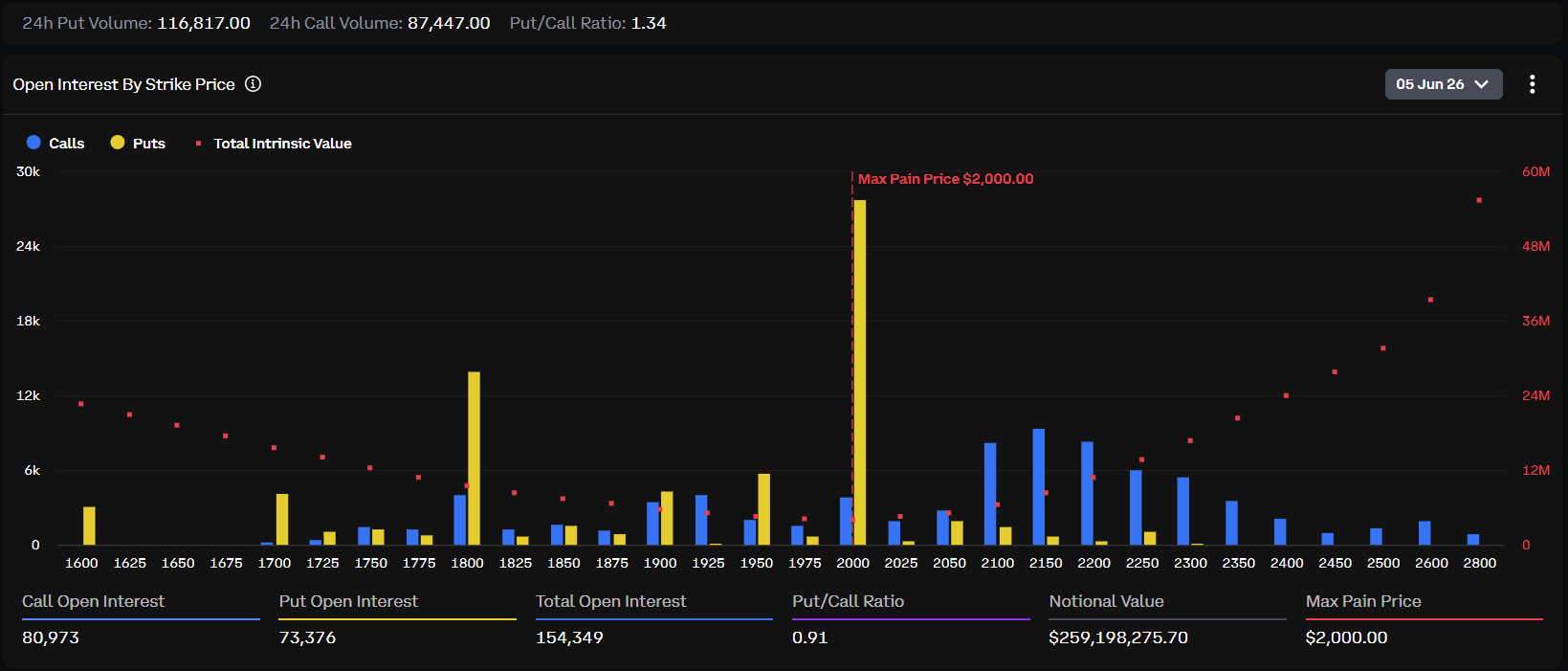
Task: Click the red intrinsic value dot above strike 2800
Action: tap(1479, 200)
